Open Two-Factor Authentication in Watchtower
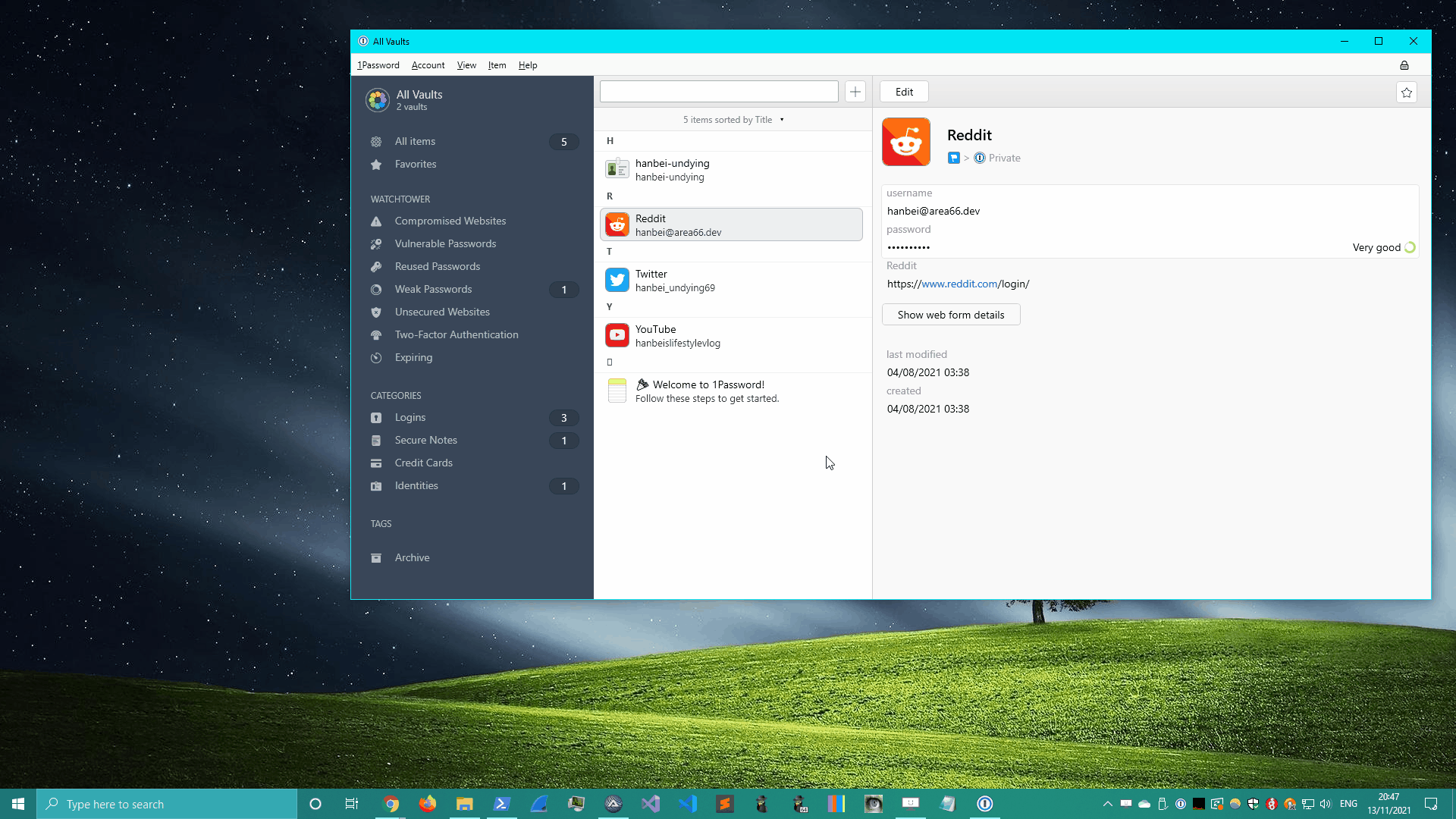 point(472,335)
